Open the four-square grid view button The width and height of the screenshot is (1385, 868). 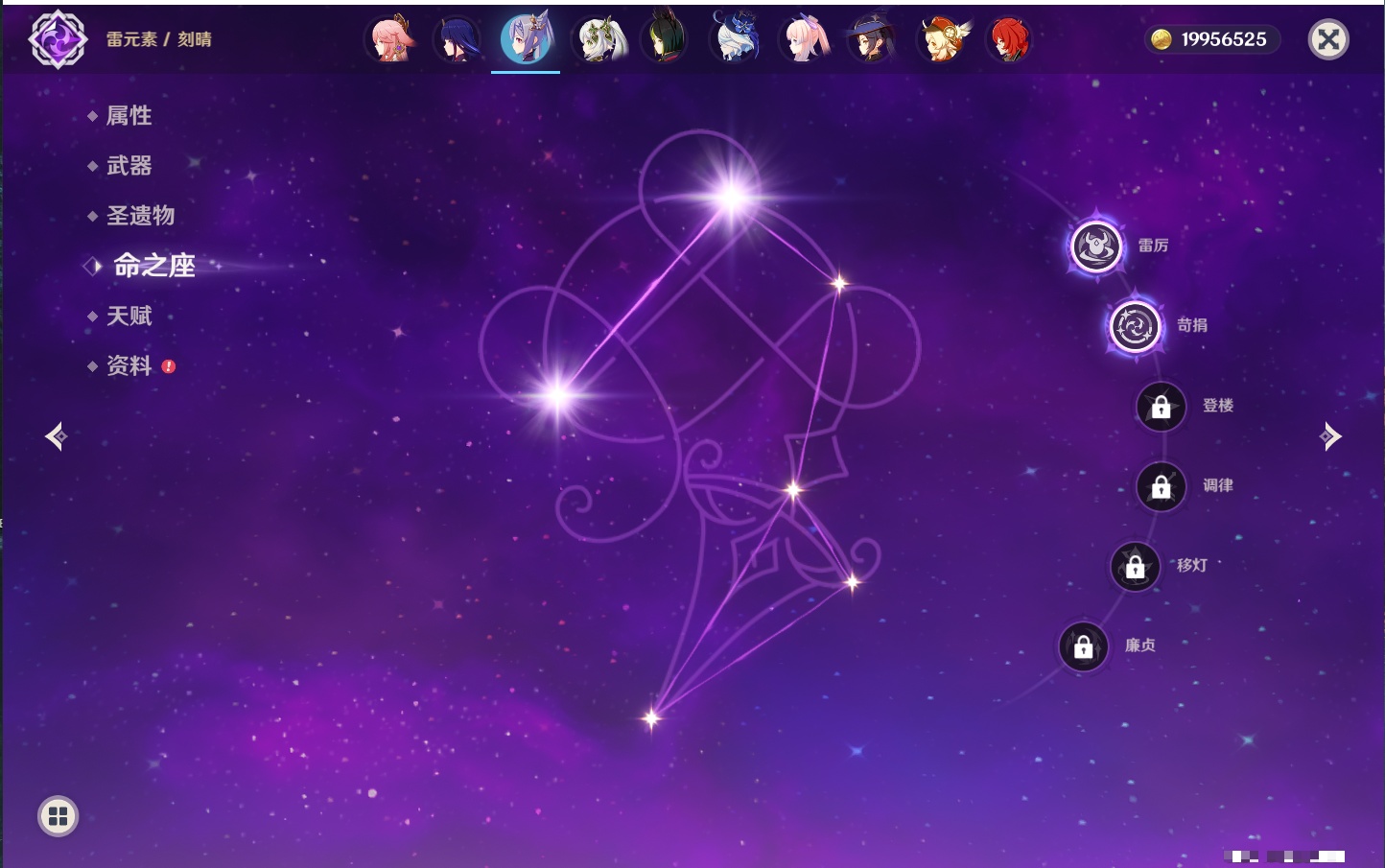(x=58, y=816)
